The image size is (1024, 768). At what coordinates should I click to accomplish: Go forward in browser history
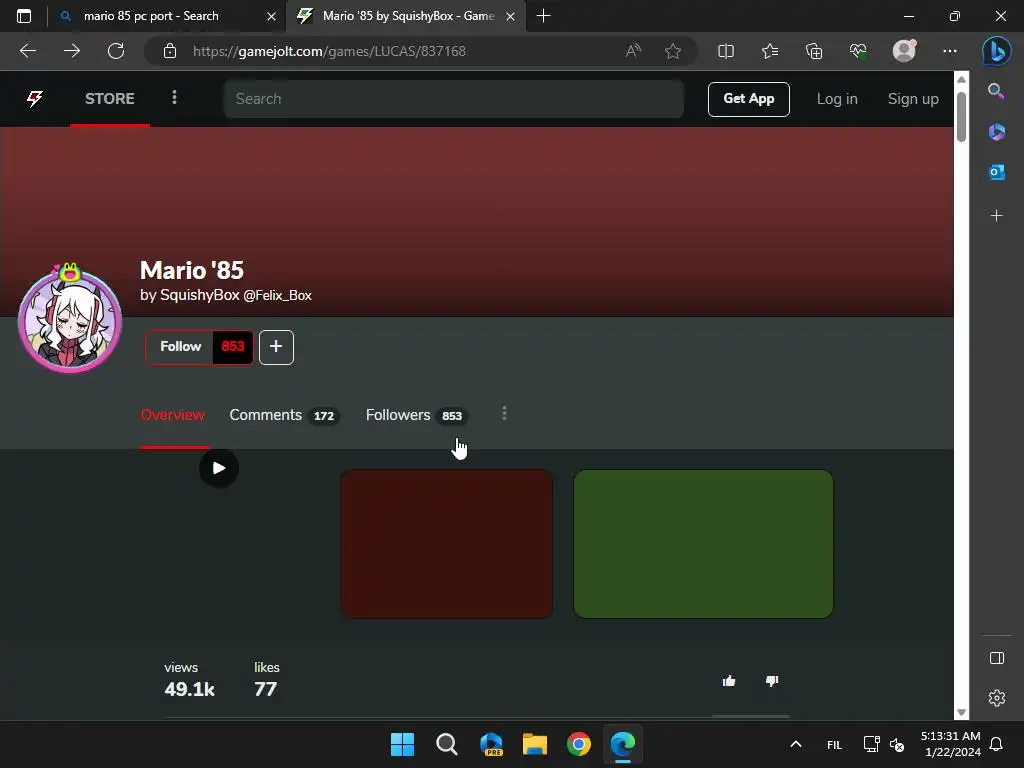[x=72, y=51]
